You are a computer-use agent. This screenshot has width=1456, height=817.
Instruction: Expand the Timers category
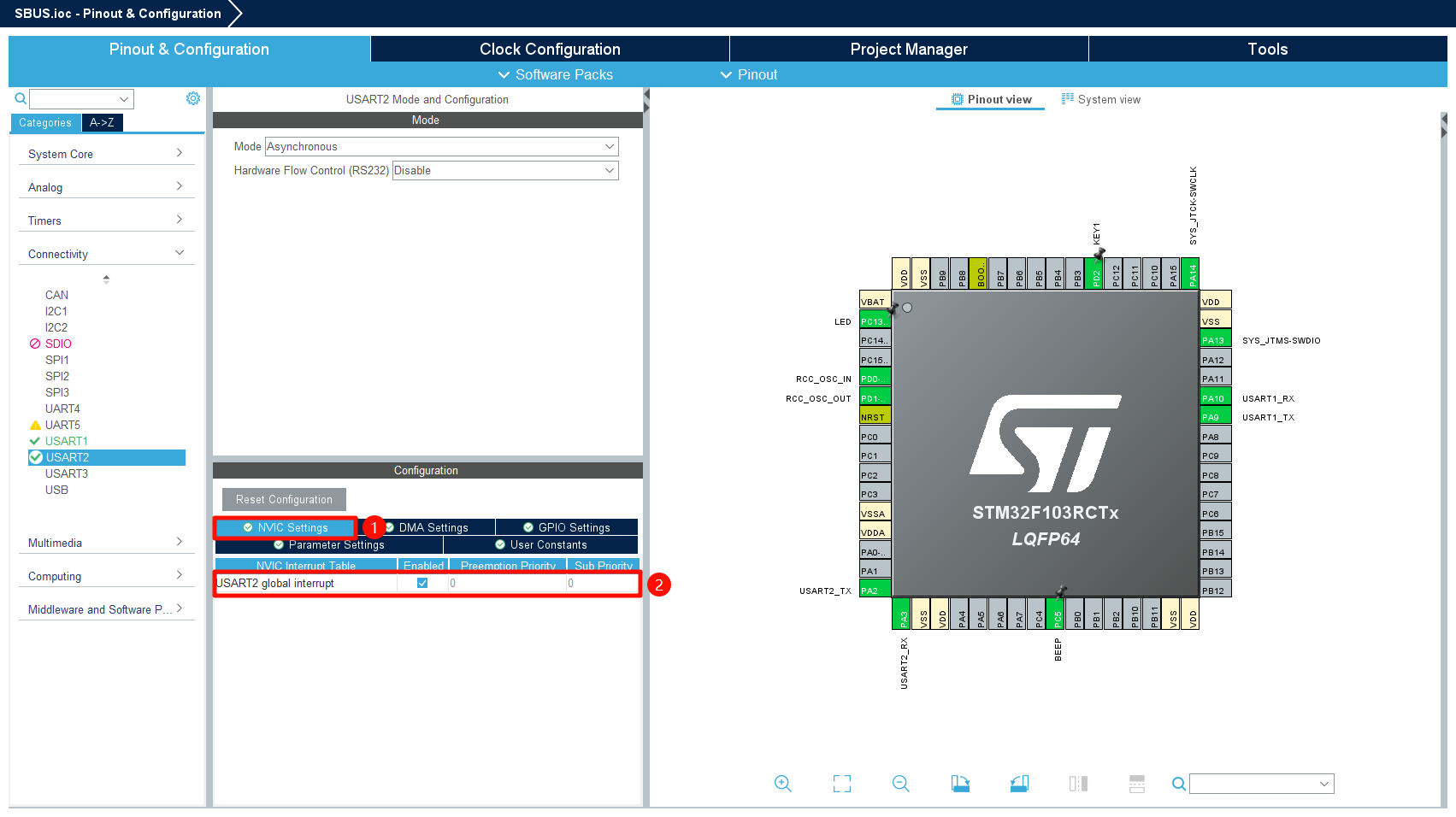106,220
